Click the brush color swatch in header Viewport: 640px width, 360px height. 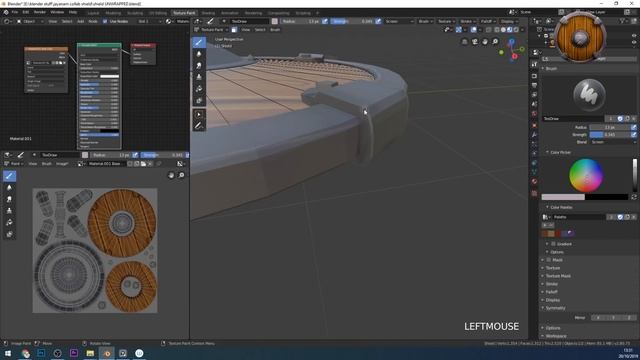pos(275,21)
